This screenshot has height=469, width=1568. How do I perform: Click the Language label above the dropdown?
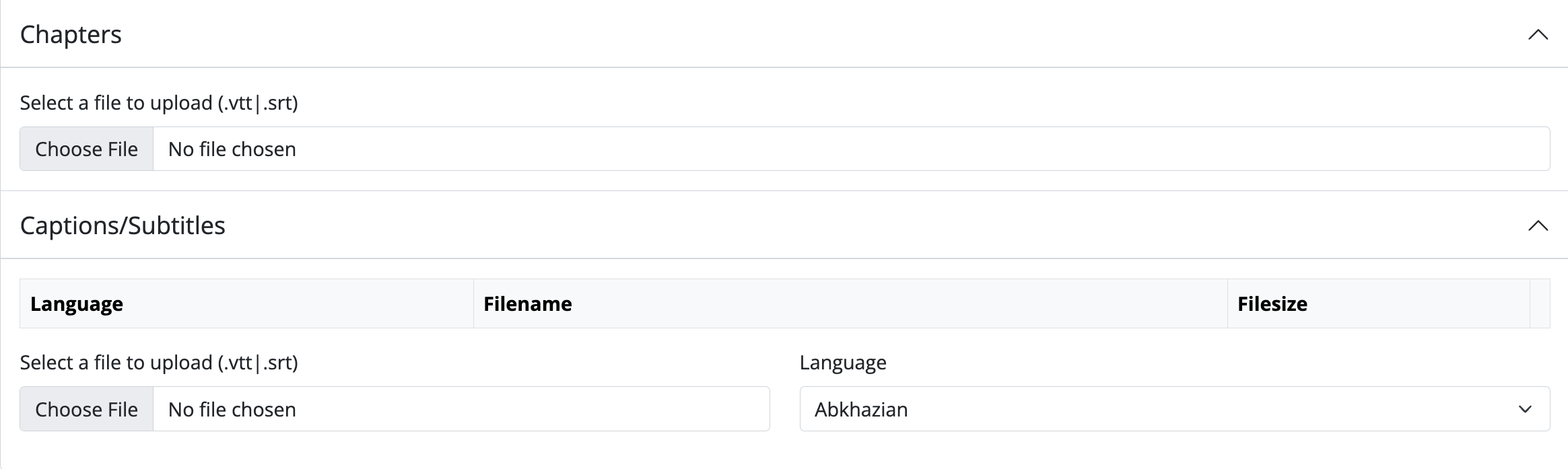(843, 363)
